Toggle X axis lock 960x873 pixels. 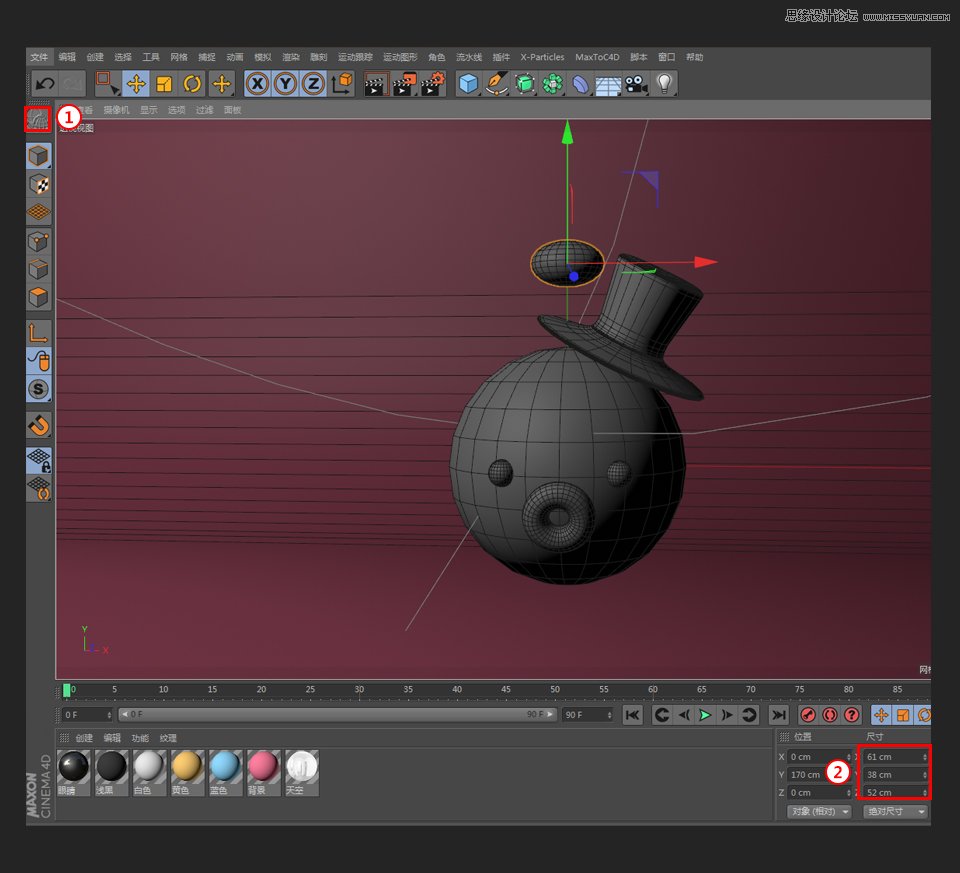coord(258,84)
